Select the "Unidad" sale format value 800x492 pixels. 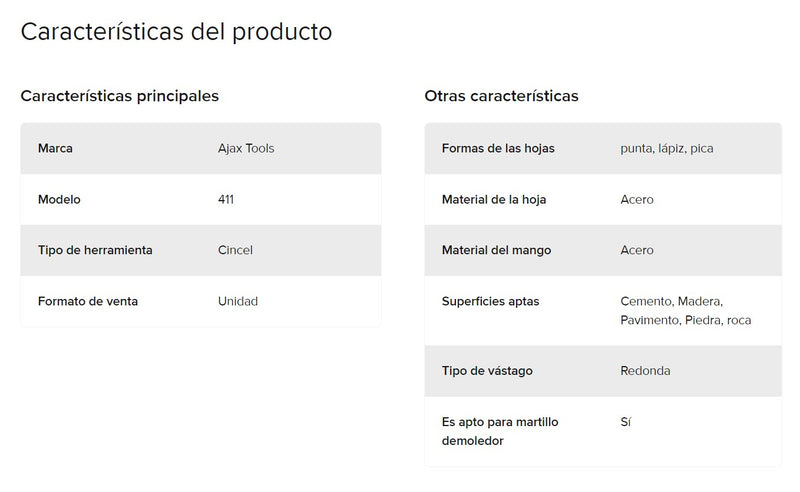coord(238,301)
